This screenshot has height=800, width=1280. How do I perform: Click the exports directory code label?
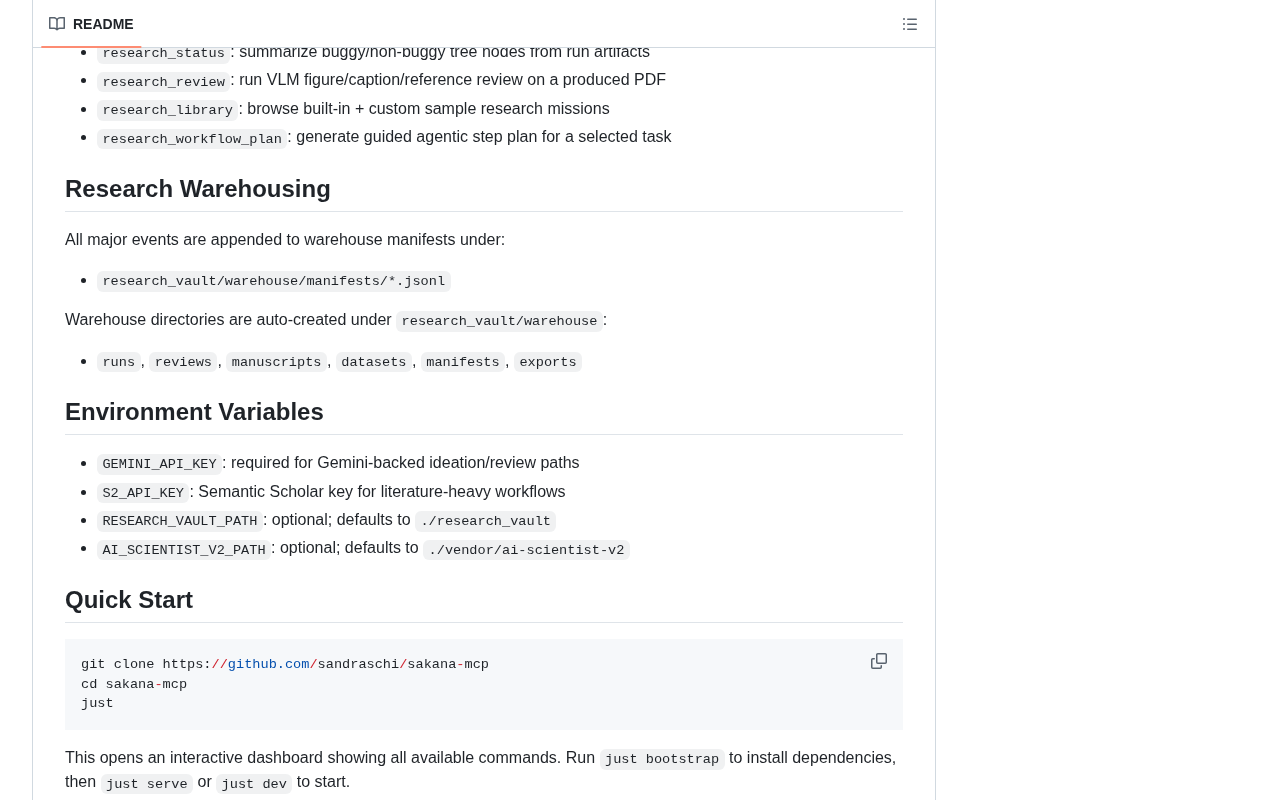548,362
